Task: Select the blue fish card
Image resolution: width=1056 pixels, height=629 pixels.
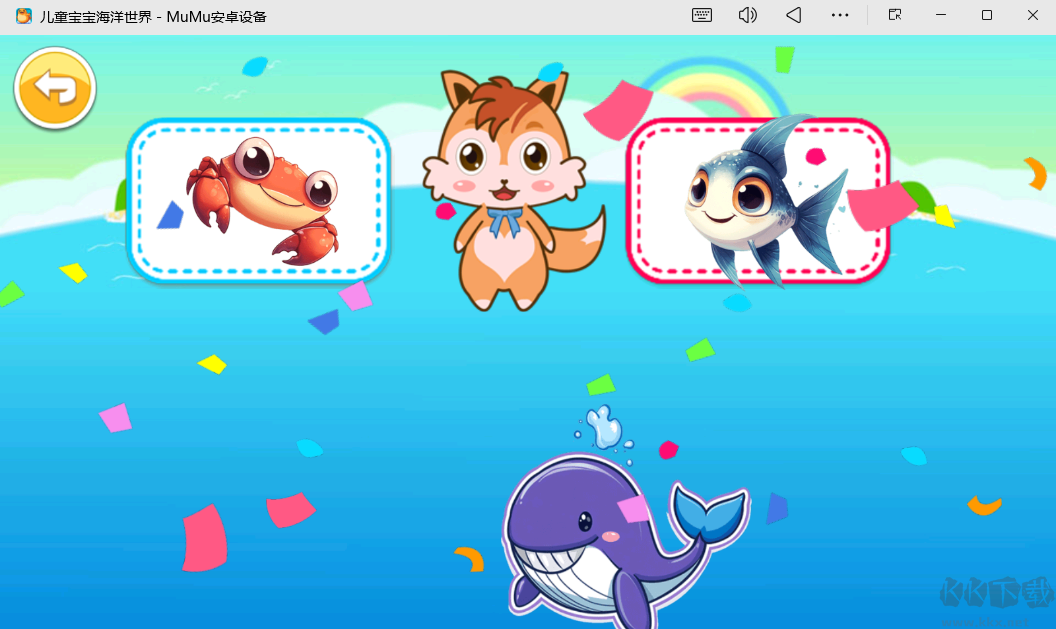Action: (758, 200)
